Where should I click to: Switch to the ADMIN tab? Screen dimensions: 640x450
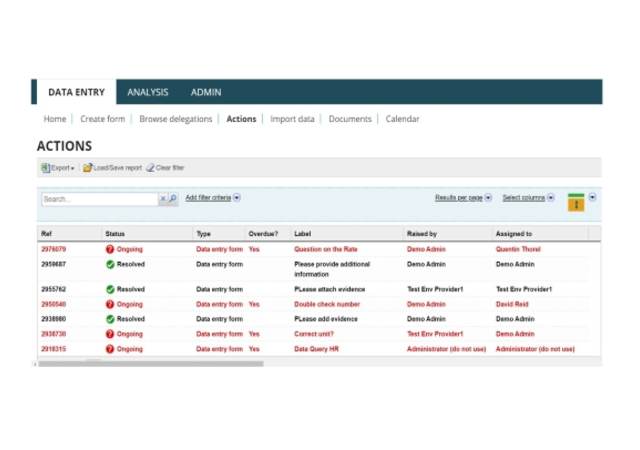tap(206, 92)
